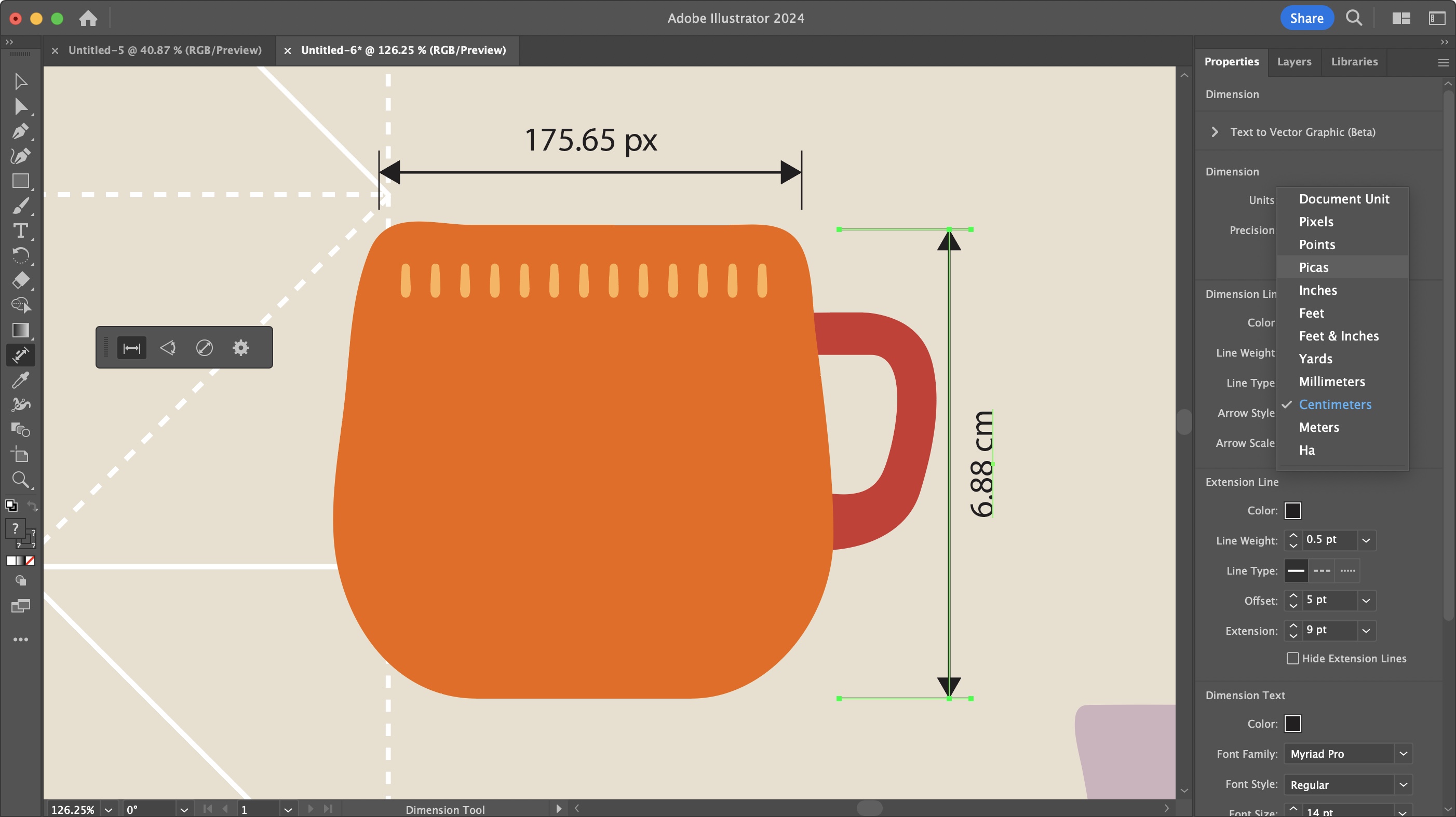This screenshot has height=817, width=1456.
Task: Select the Pen tool
Action: 21,132
